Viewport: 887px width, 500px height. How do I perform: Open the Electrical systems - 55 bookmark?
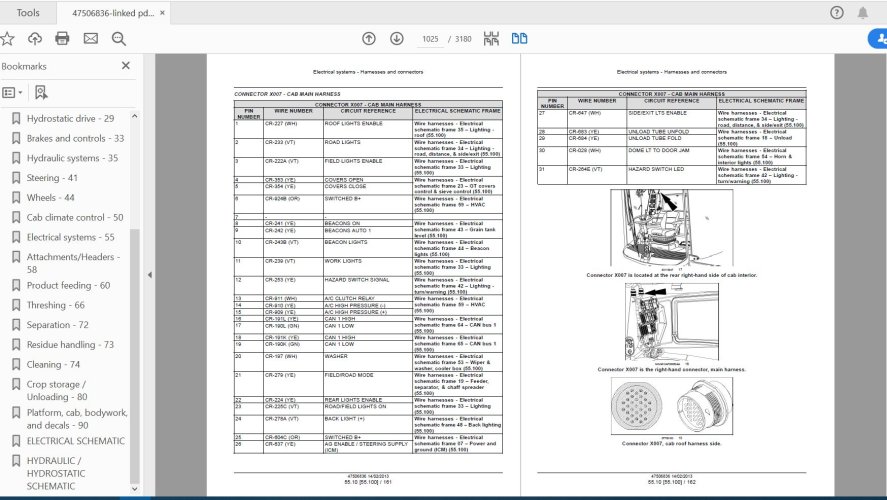(x=70, y=237)
